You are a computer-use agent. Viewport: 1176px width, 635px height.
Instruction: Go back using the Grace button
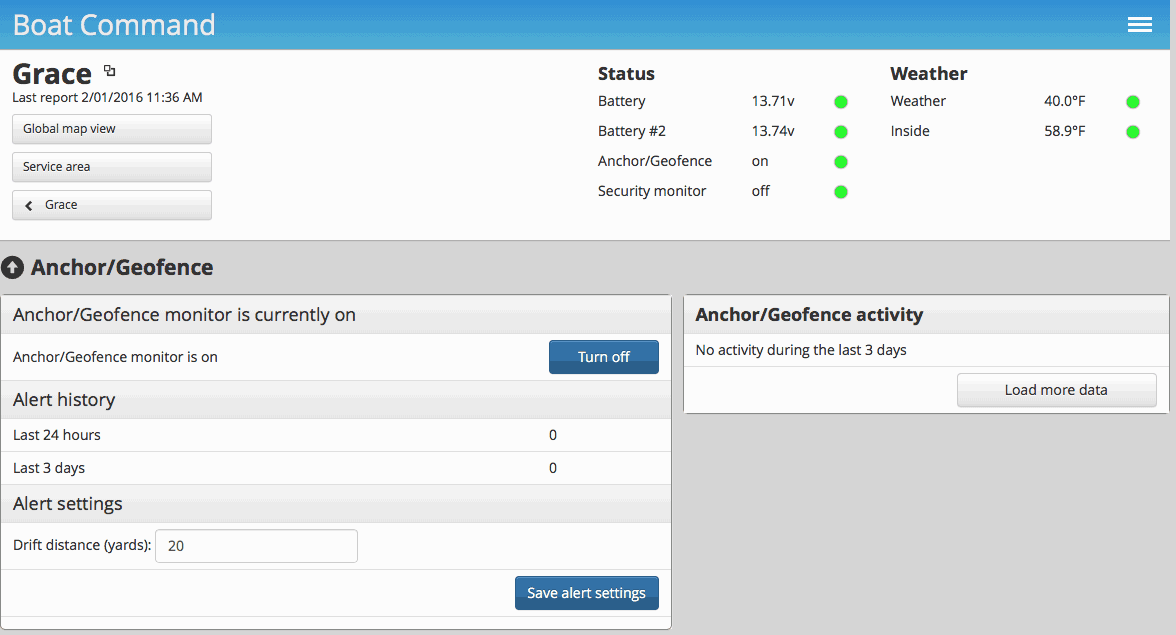(x=111, y=205)
